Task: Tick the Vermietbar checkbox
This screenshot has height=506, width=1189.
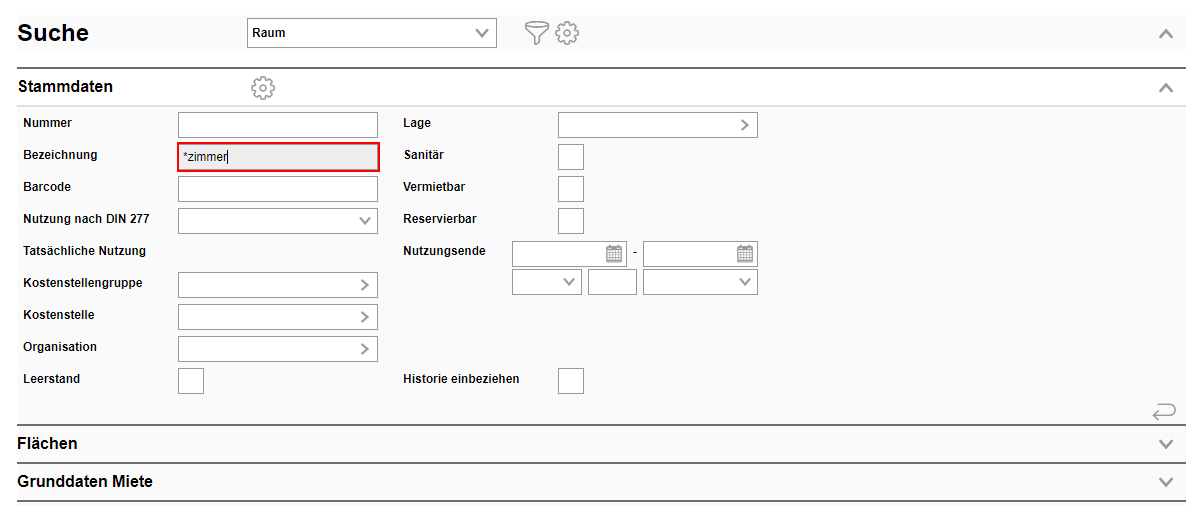Action: click(x=571, y=189)
